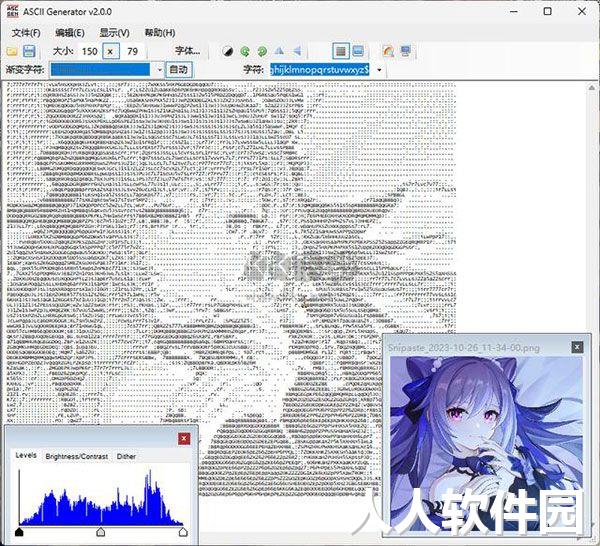The height and width of the screenshot is (546, 600).
Task: Click the black and white invert icon
Action: point(228,51)
